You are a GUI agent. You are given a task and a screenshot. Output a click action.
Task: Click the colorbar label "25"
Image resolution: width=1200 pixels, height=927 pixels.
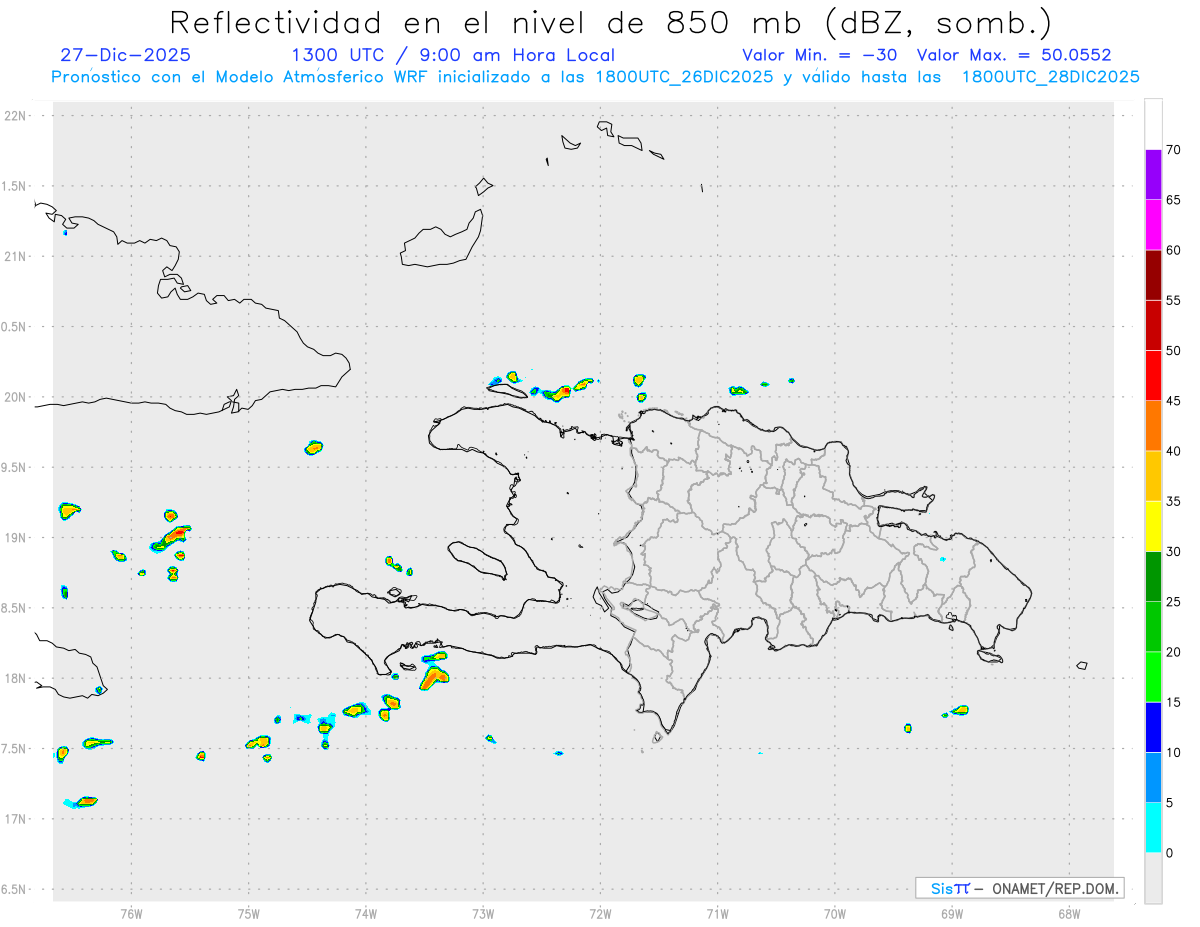pos(1174,602)
